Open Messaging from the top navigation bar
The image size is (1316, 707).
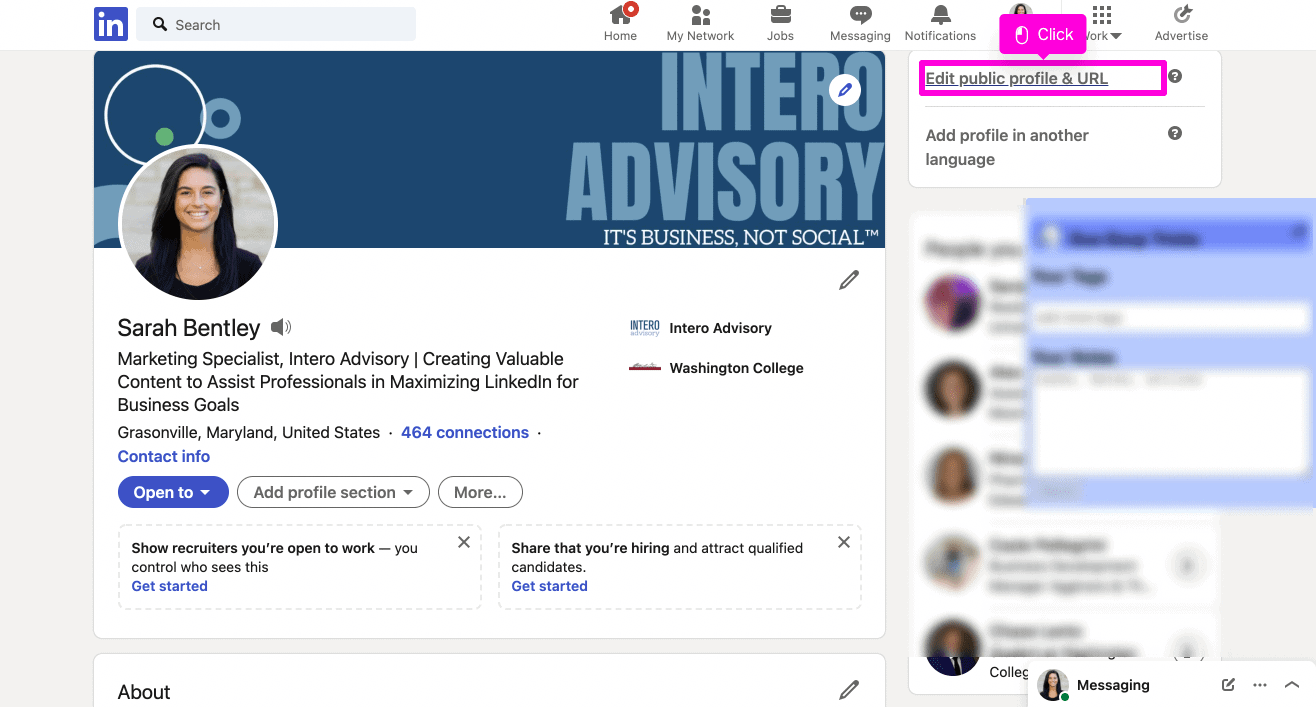860,24
